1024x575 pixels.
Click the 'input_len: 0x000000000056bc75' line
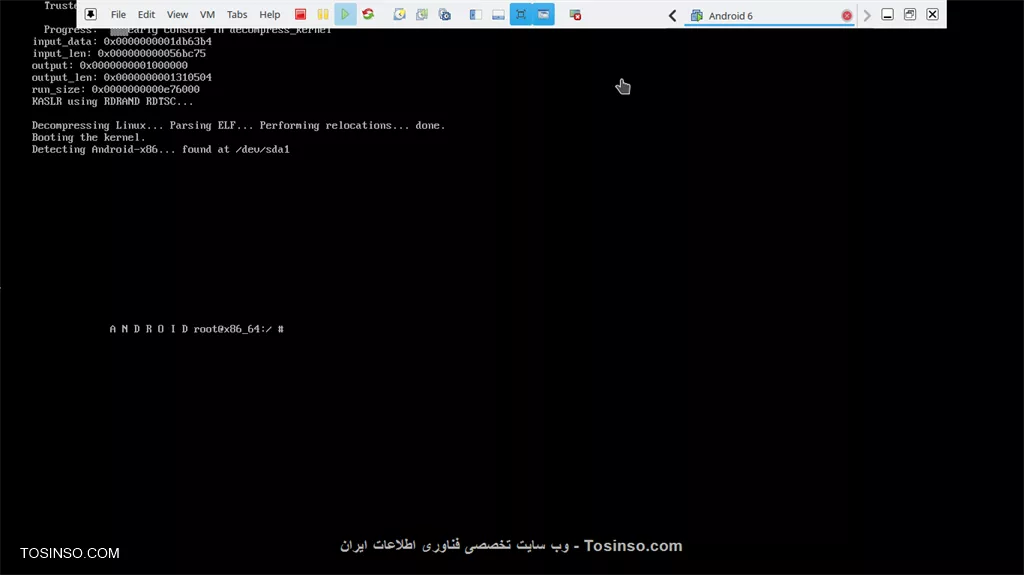tap(119, 54)
